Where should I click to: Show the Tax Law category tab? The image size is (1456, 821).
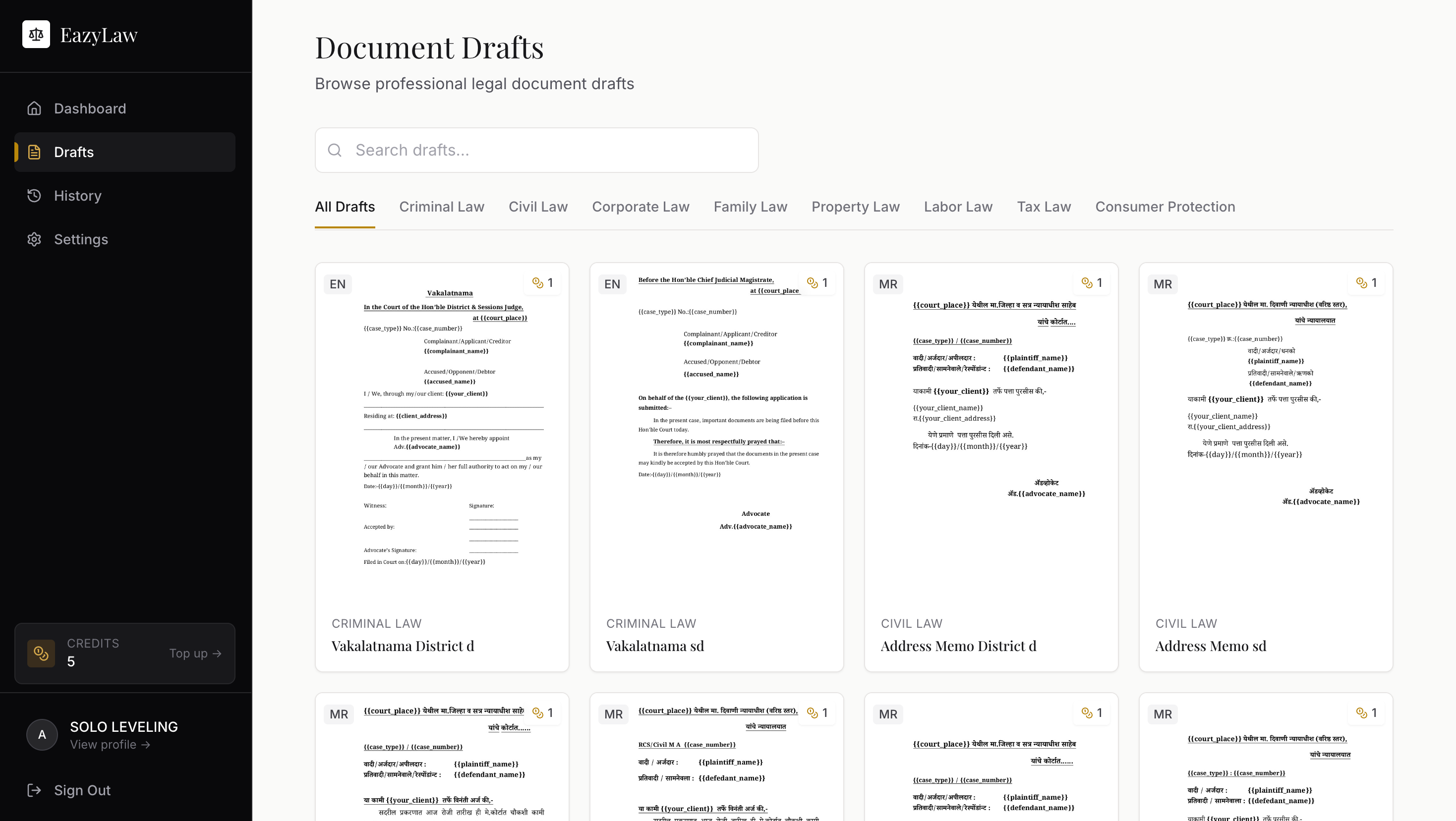coord(1044,207)
